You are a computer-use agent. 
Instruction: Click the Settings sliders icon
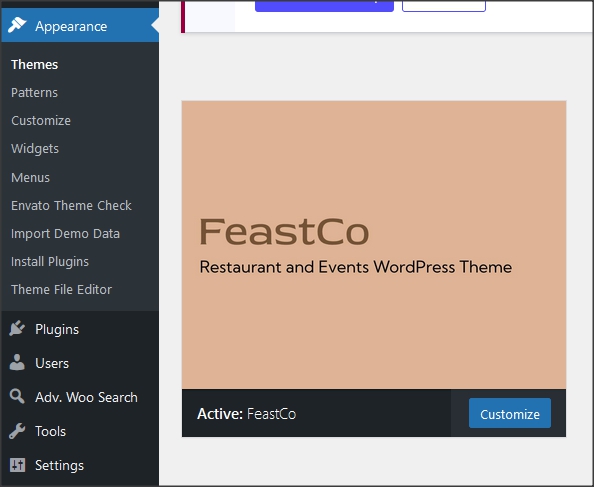[17, 465]
